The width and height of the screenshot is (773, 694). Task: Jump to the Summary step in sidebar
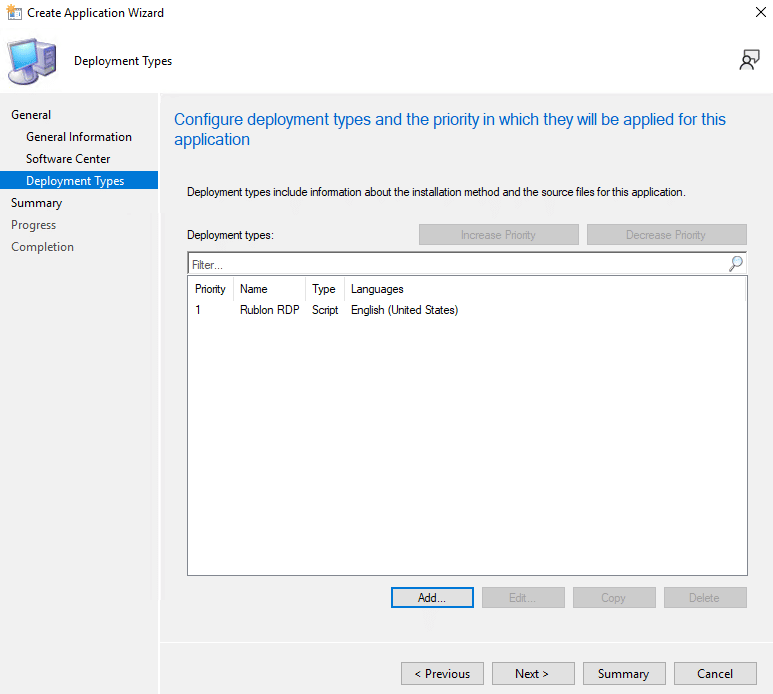[x=36, y=203]
